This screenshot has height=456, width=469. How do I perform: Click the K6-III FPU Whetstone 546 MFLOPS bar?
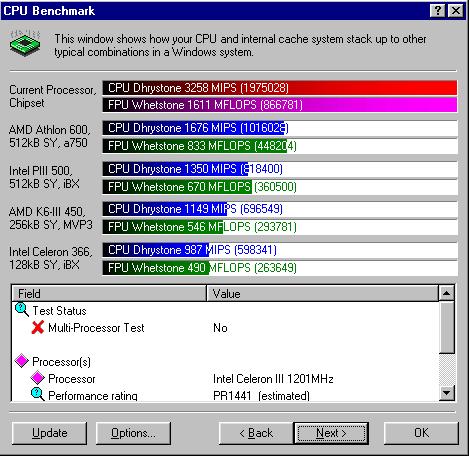click(280, 227)
